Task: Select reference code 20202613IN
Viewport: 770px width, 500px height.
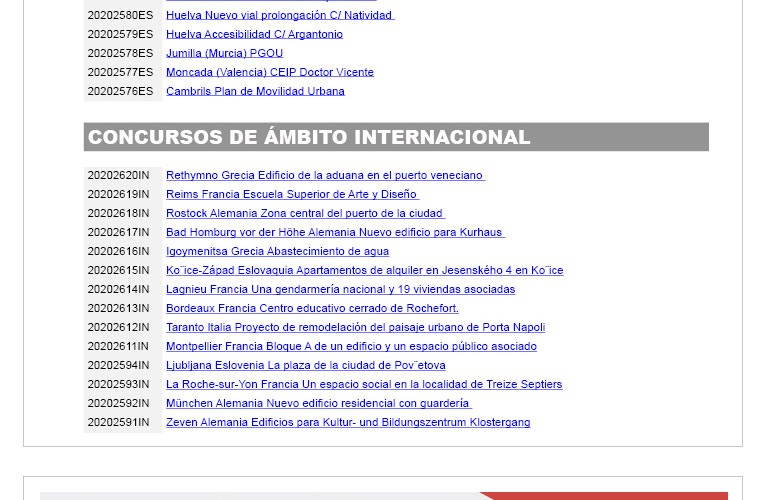Action: click(118, 308)
